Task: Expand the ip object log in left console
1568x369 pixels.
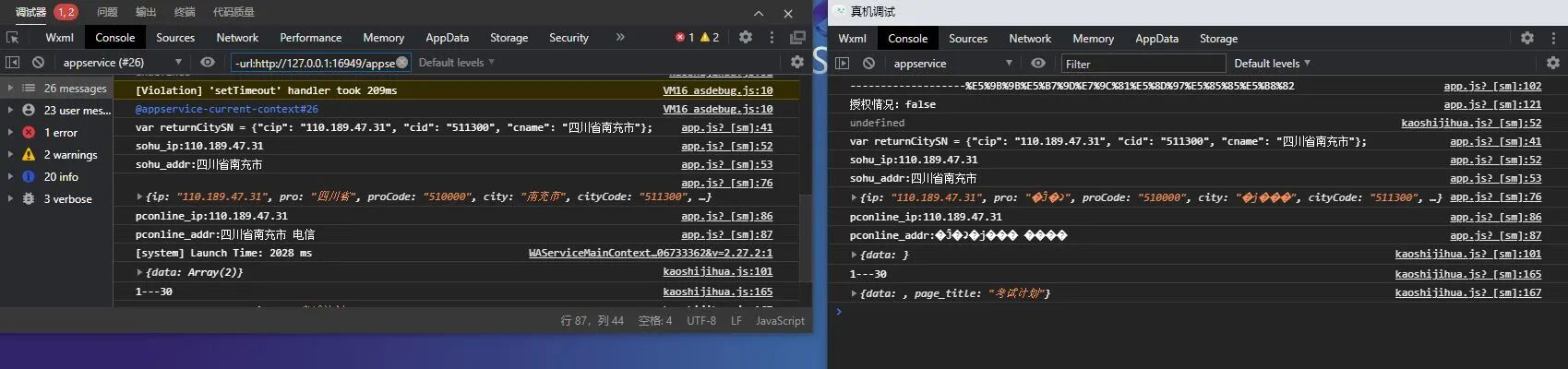Action: (x=139, y=196)
